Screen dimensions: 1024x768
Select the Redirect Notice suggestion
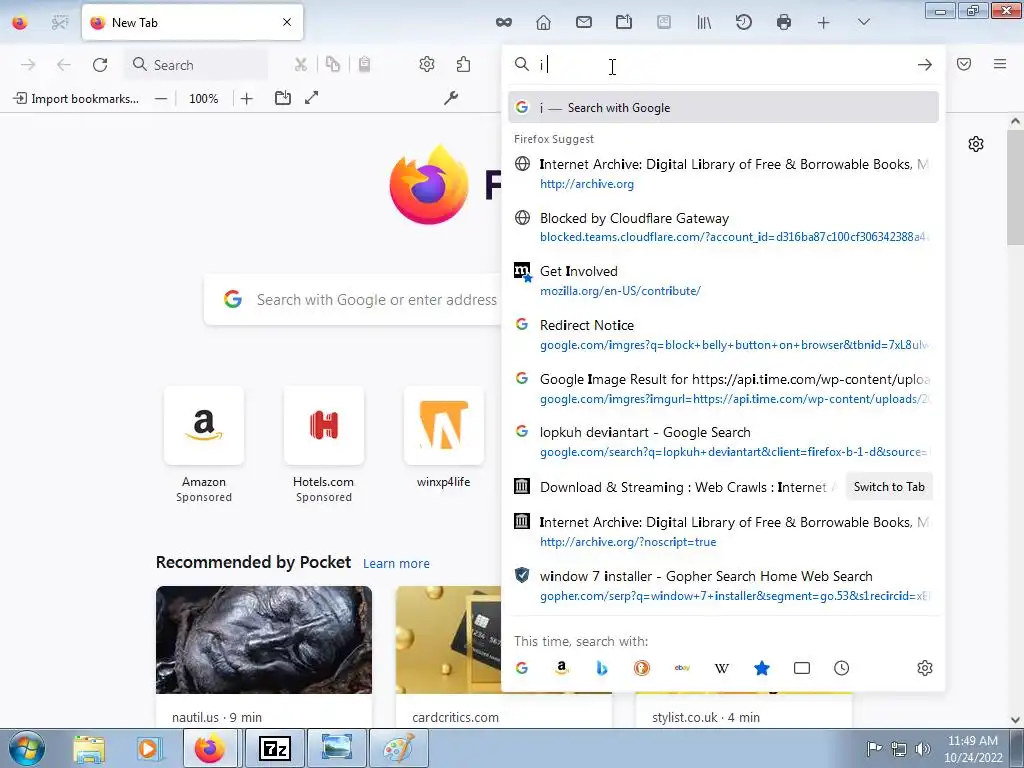[x=723, y=334]
